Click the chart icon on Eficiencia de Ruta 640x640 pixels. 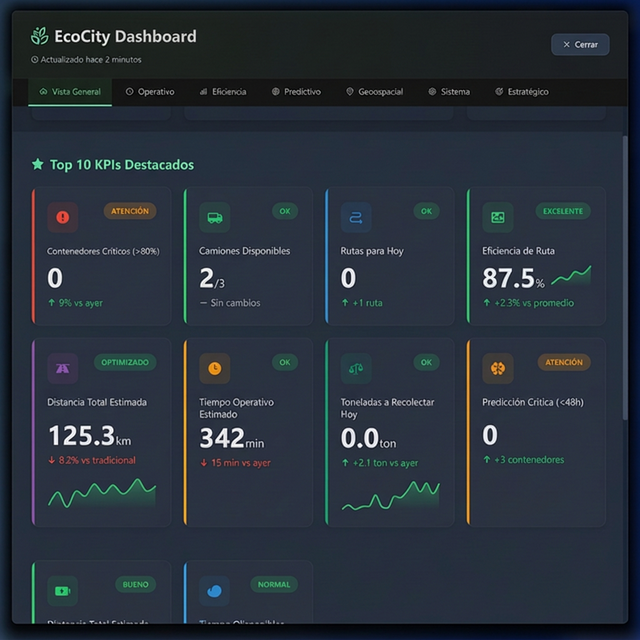click(x=498, y=217)
